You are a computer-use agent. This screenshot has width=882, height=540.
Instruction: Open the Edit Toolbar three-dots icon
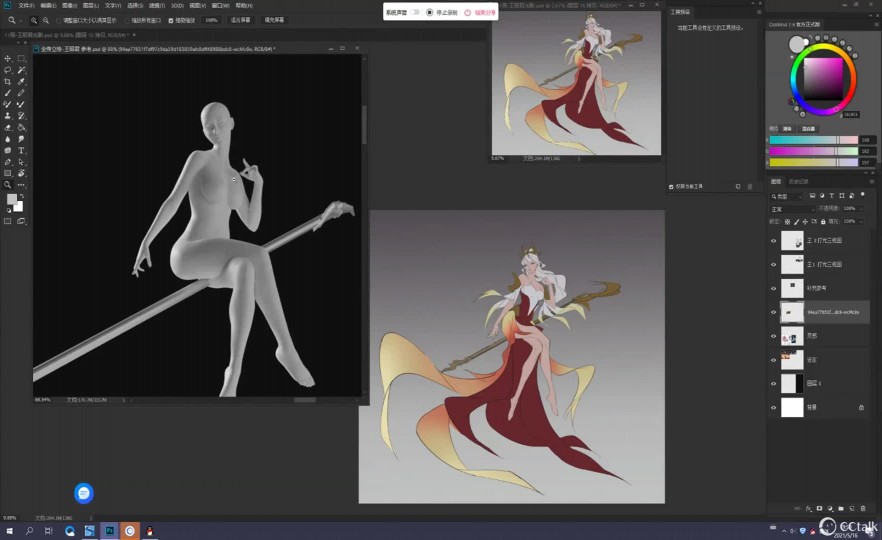point(21,184)
